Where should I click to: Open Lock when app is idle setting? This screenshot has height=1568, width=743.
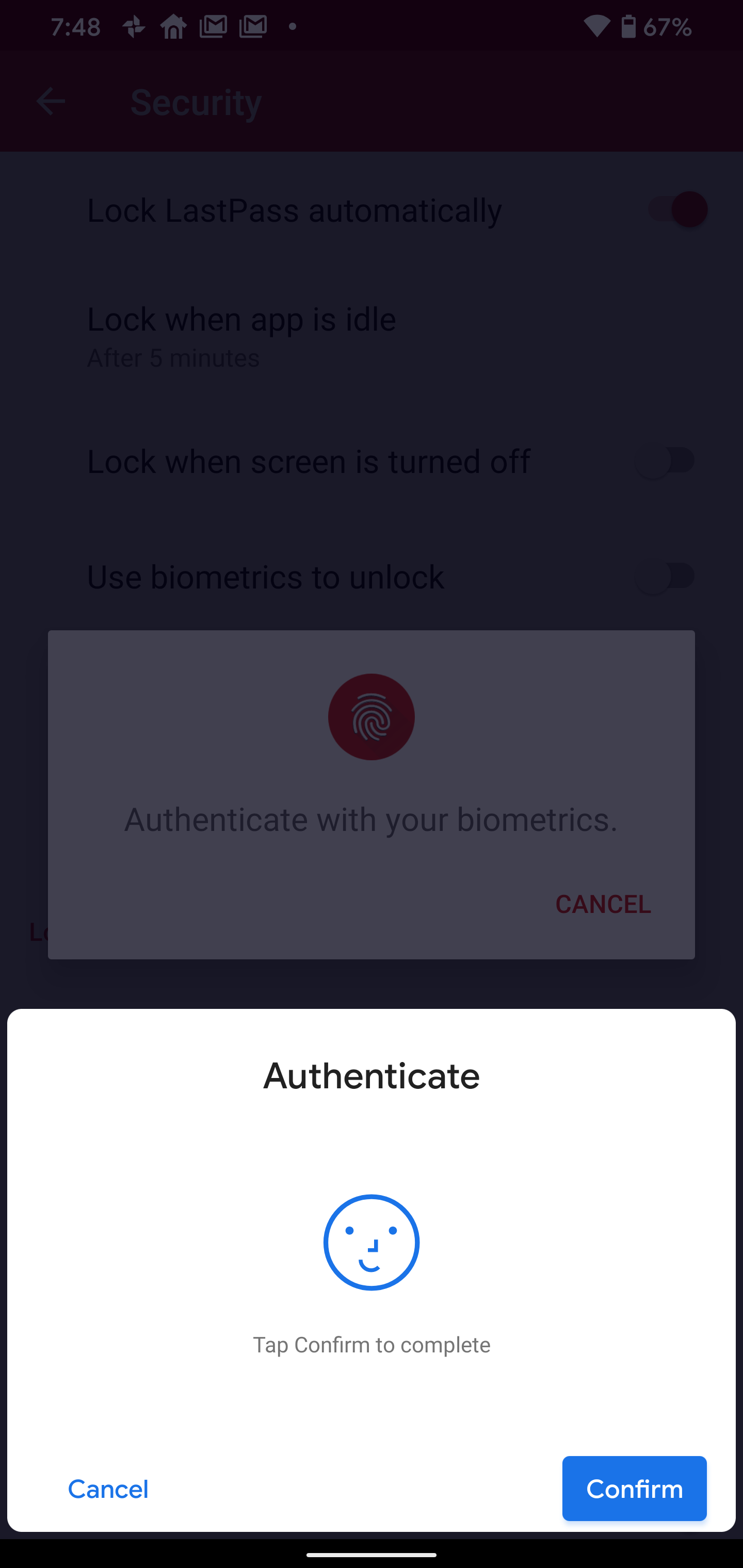372,335
